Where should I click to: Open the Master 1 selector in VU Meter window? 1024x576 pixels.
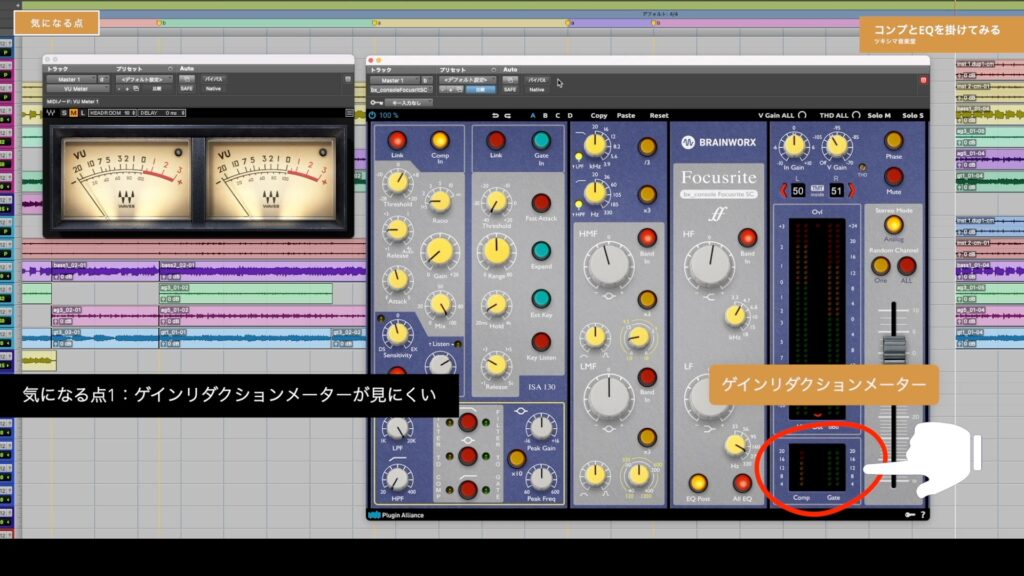pyautogui.click(x=70, y=79)
